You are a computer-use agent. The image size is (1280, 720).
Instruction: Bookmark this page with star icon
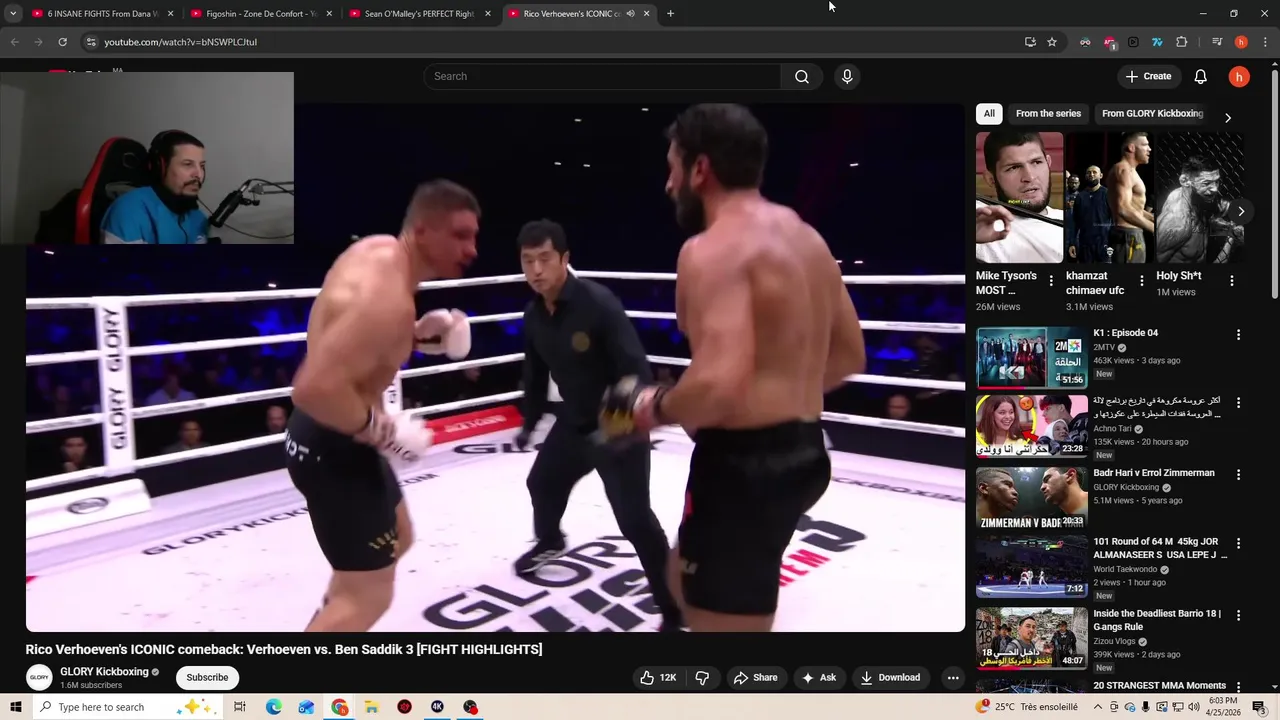(1052, 42)
